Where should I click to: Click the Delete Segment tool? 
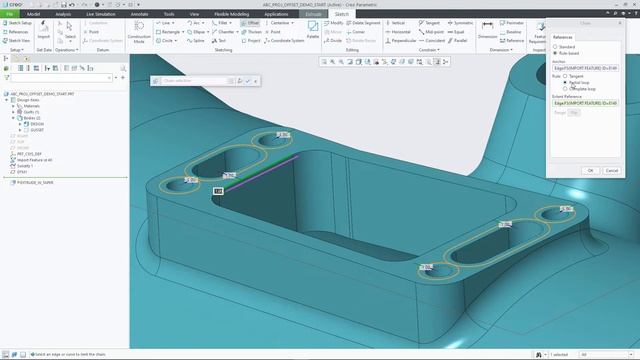363,23
